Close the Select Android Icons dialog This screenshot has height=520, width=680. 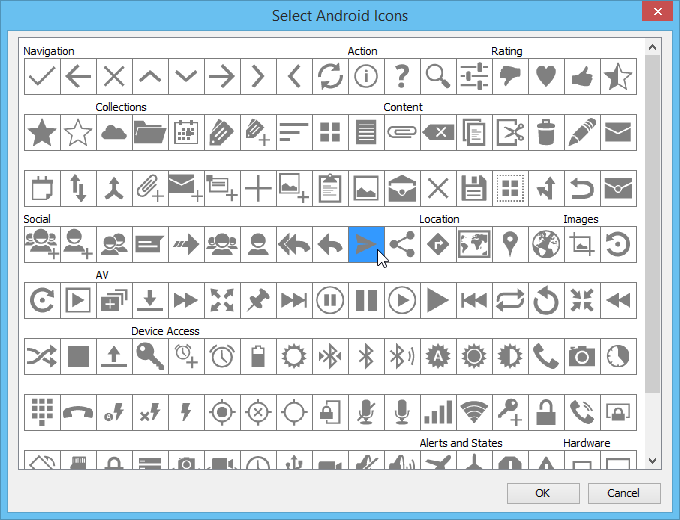click(x=657, y=11)
